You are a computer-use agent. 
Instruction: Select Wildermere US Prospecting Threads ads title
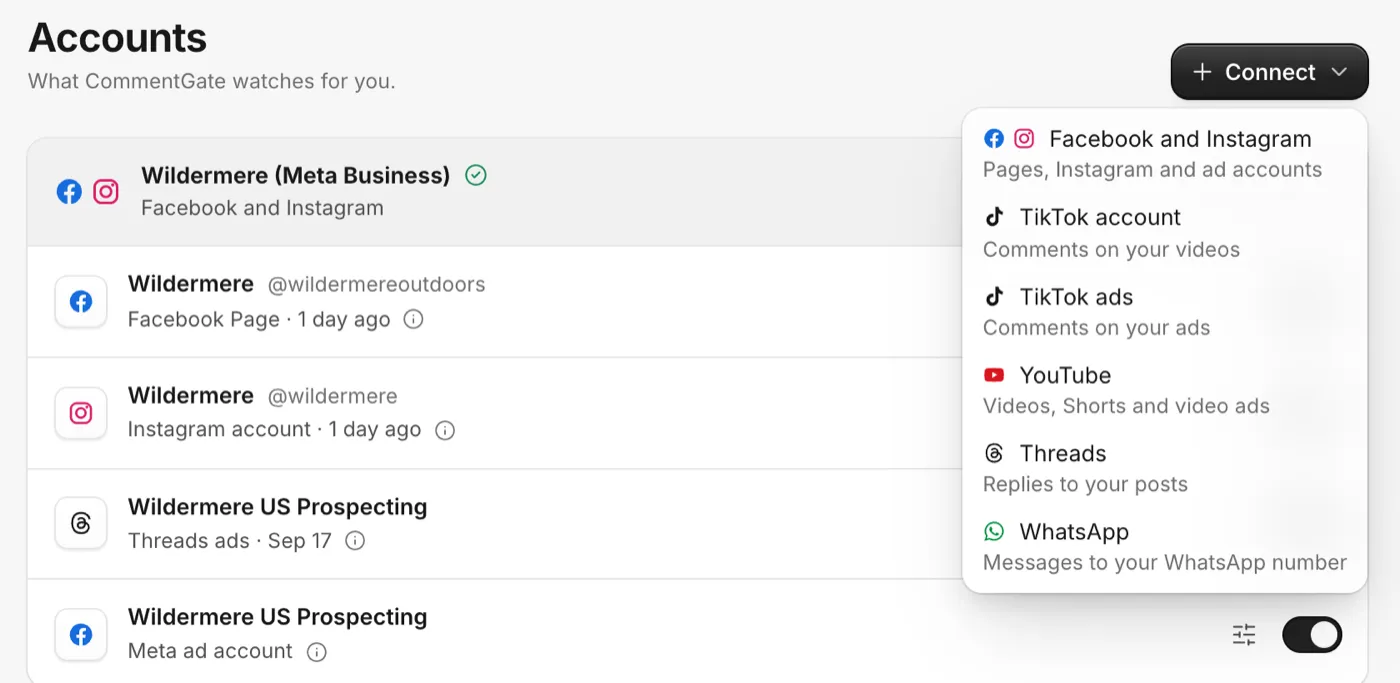point(277,507)
